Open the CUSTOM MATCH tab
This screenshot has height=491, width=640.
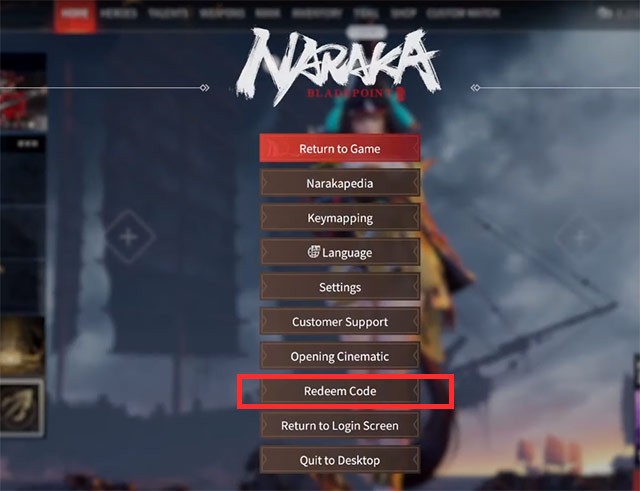(x=463, y=13)
